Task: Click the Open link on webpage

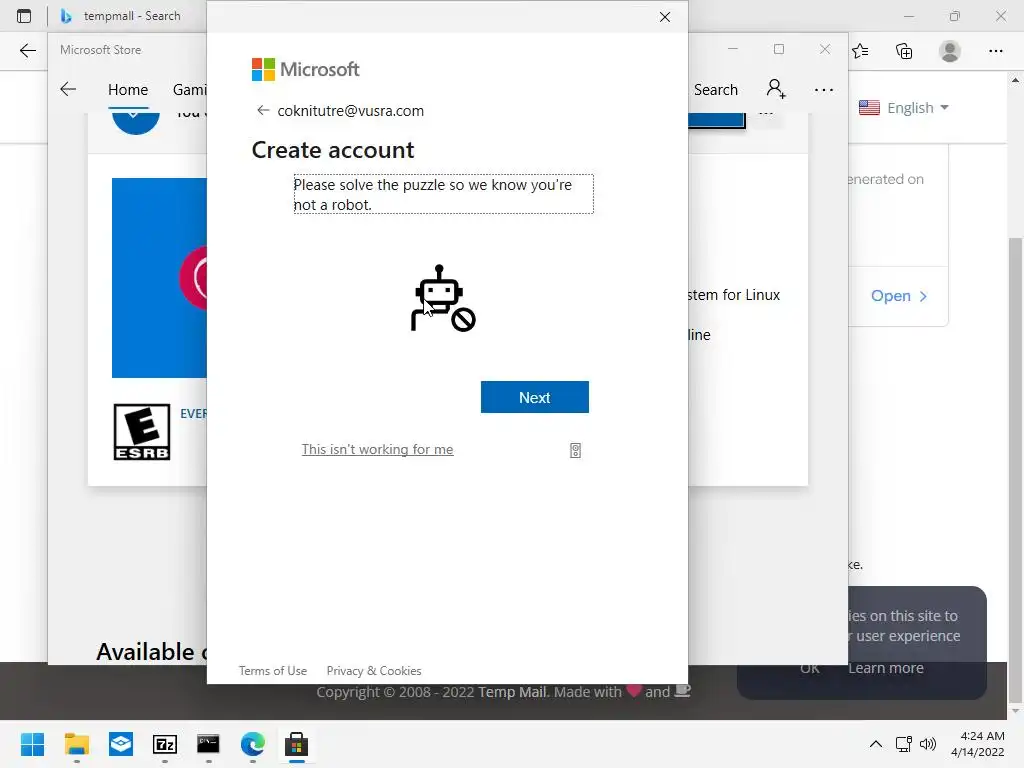Action: [899, 296]
